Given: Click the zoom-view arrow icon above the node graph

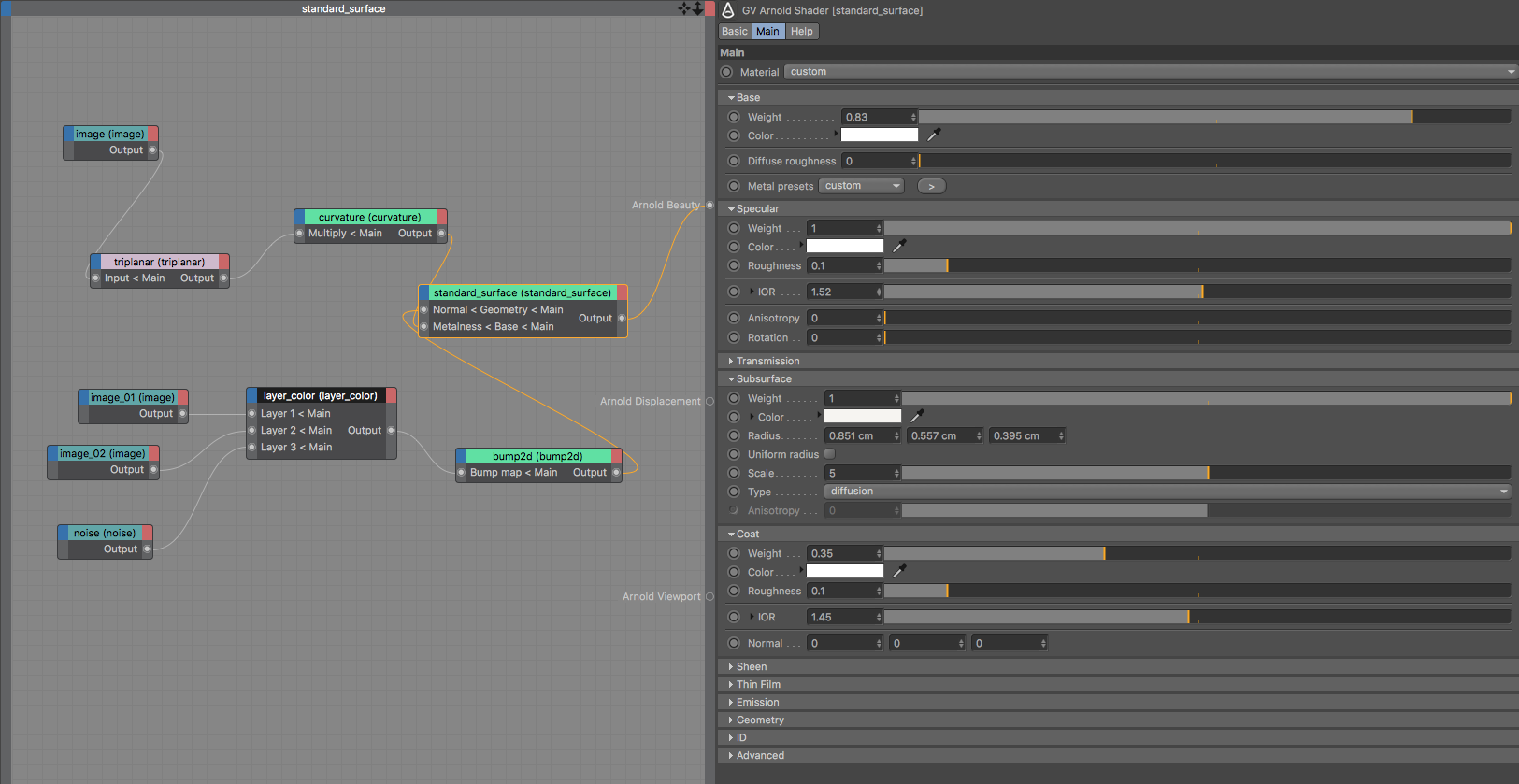Looking at the screenshot, I should click(697, 8).
